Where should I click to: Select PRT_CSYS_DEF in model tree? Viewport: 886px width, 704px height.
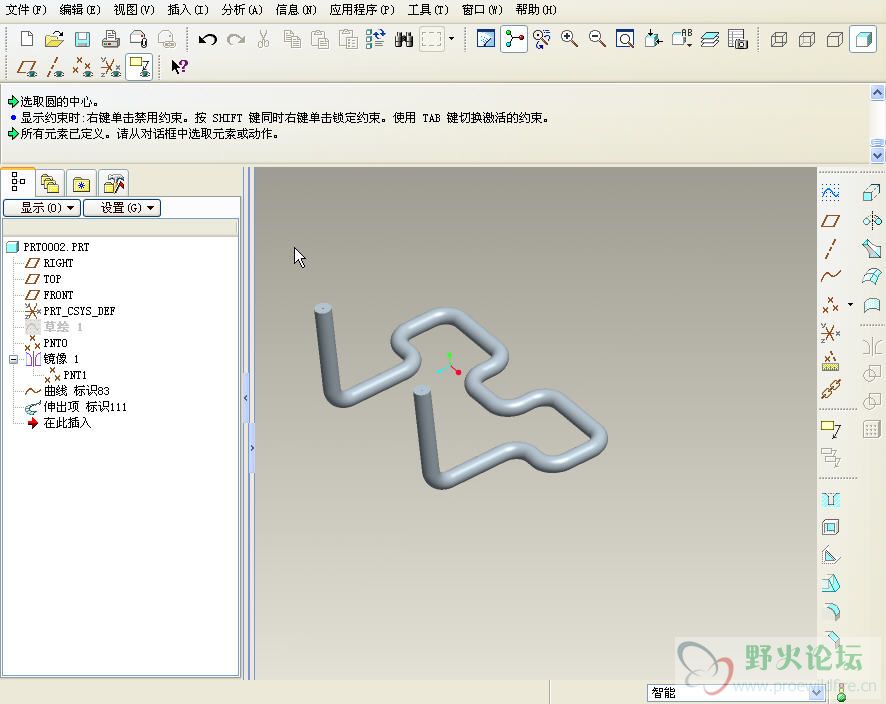coord(79,311)
